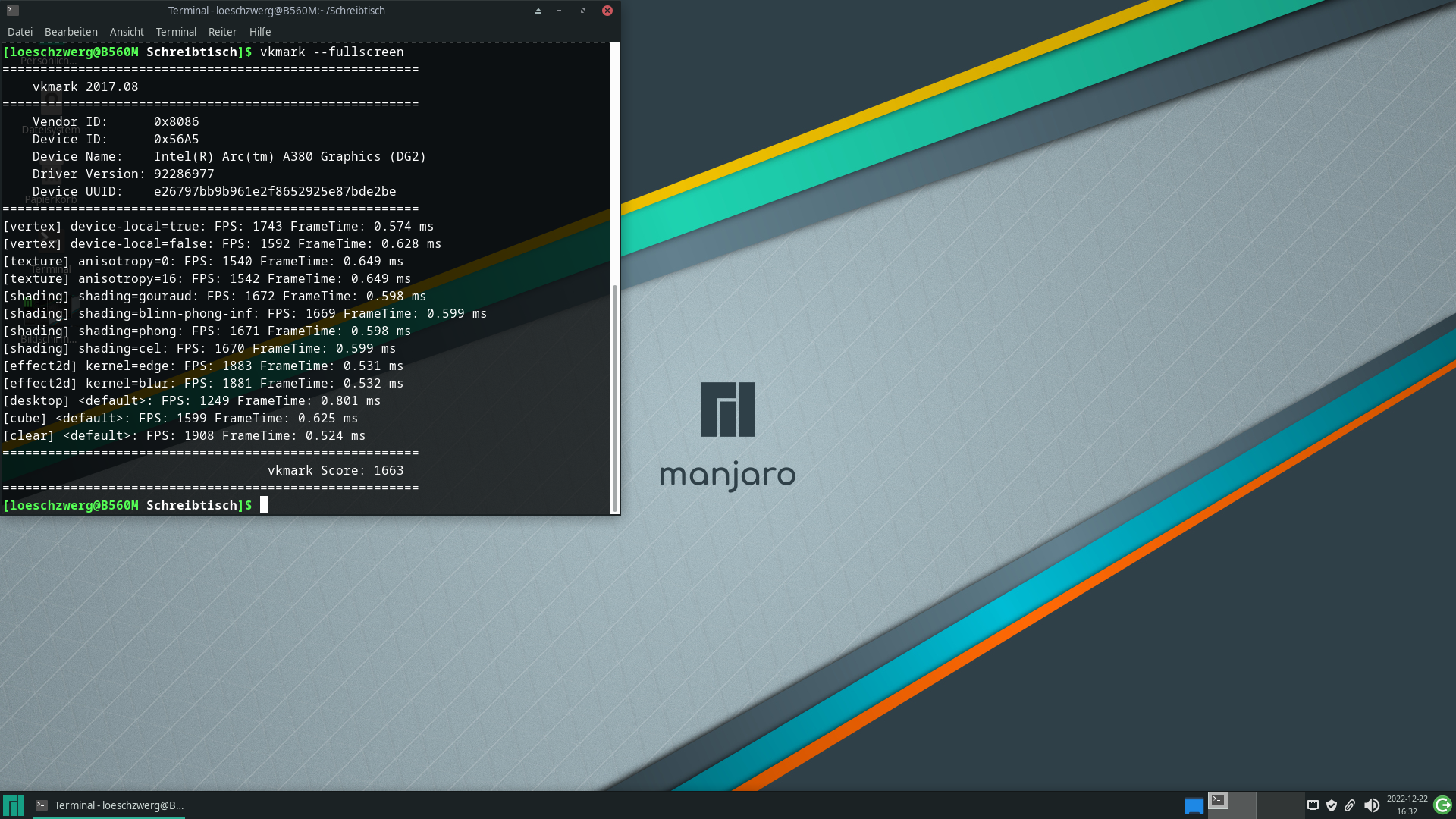1456x819 pixels.
Task: Open the Bearbeiten menu
Action: point(71,32)
